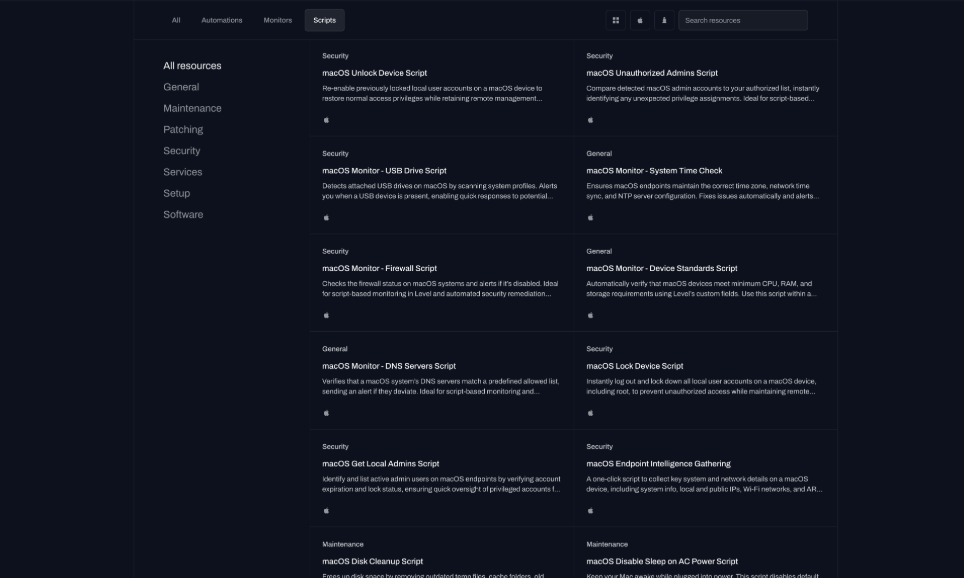964x578 pixels.
Task: Click description starting 'Identify and list active admin'
Action: [x=441, y=485]
